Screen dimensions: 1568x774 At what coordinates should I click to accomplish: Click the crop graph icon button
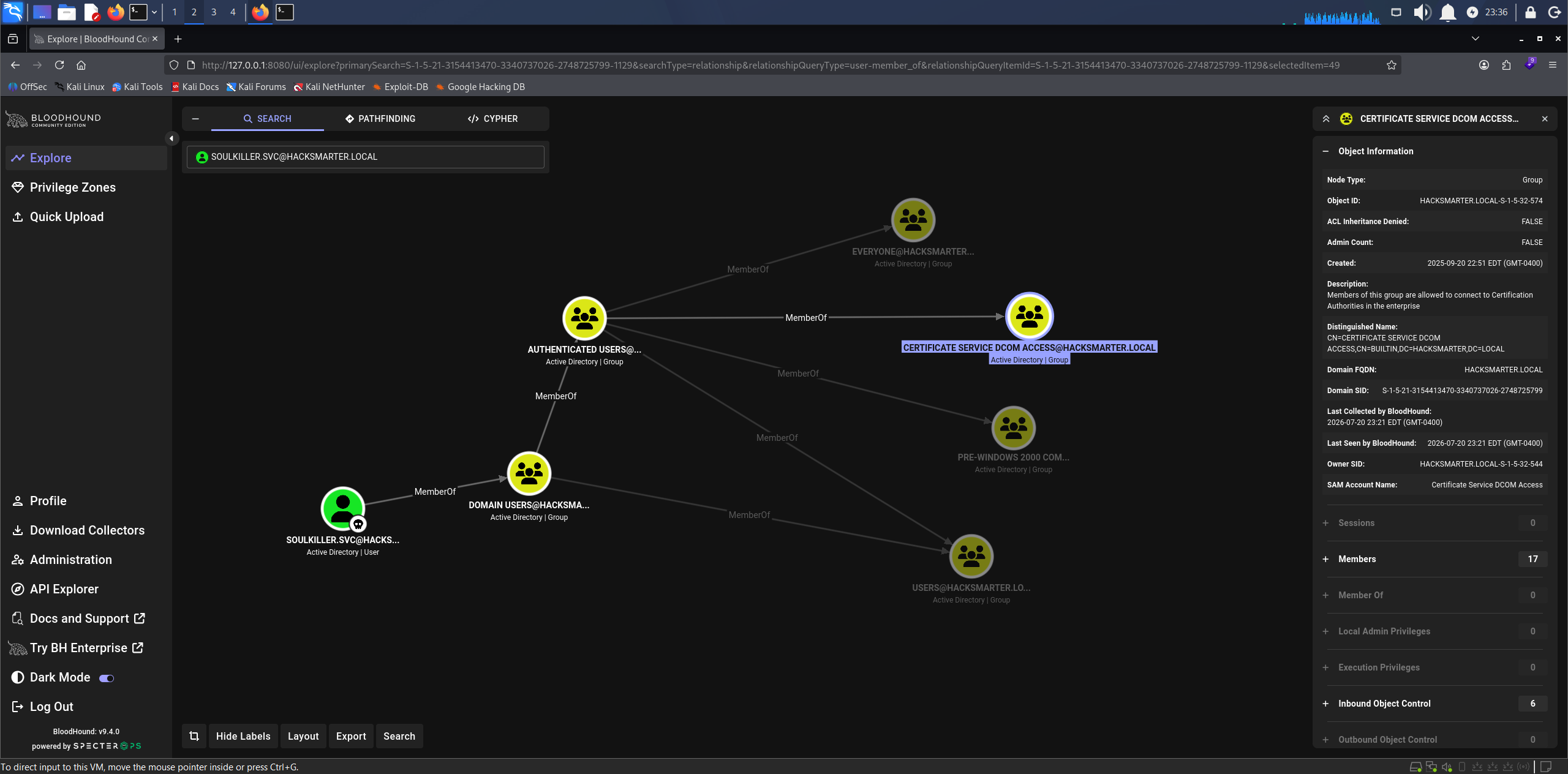tap(194, 736)
